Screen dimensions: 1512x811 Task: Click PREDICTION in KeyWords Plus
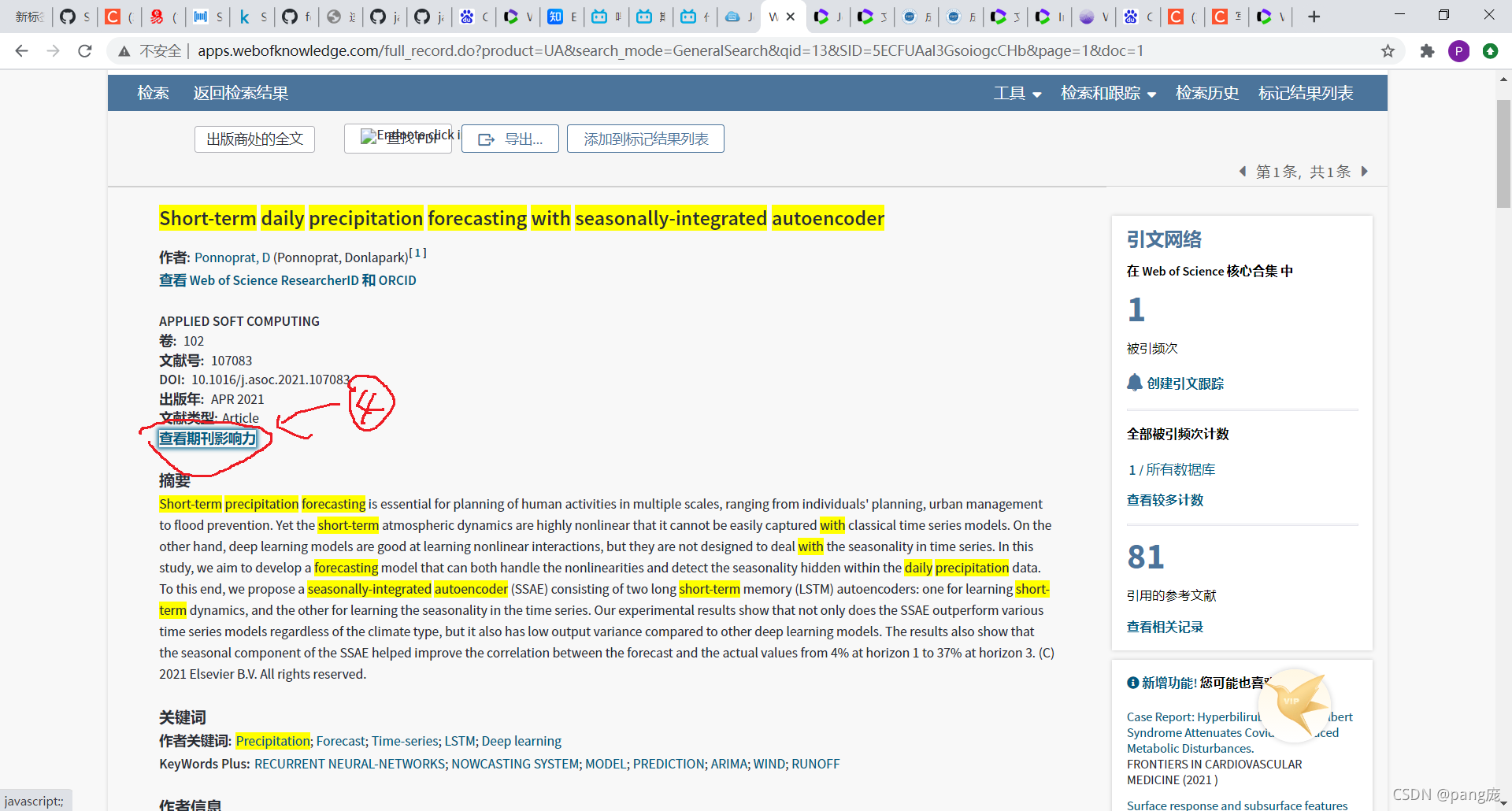[669, 764]
